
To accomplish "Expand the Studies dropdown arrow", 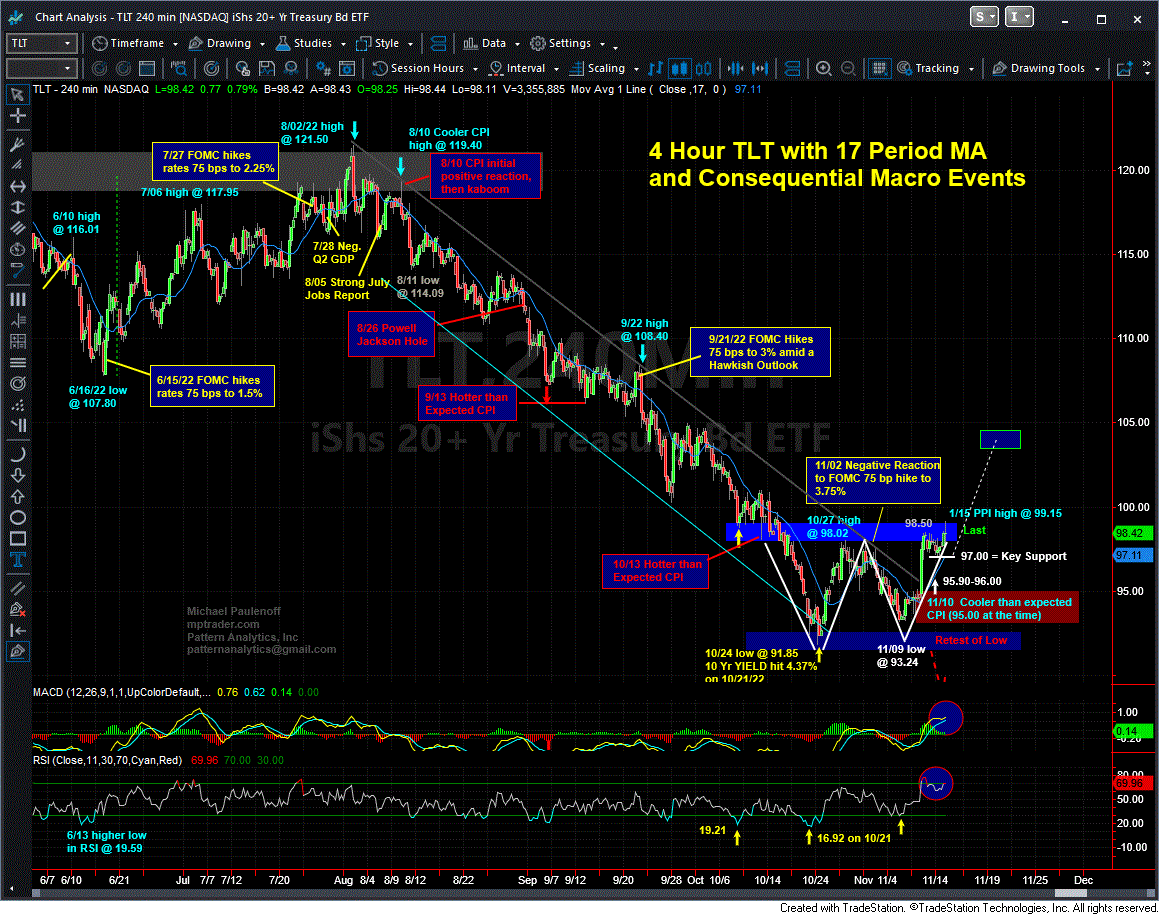I will click(343, 44).
